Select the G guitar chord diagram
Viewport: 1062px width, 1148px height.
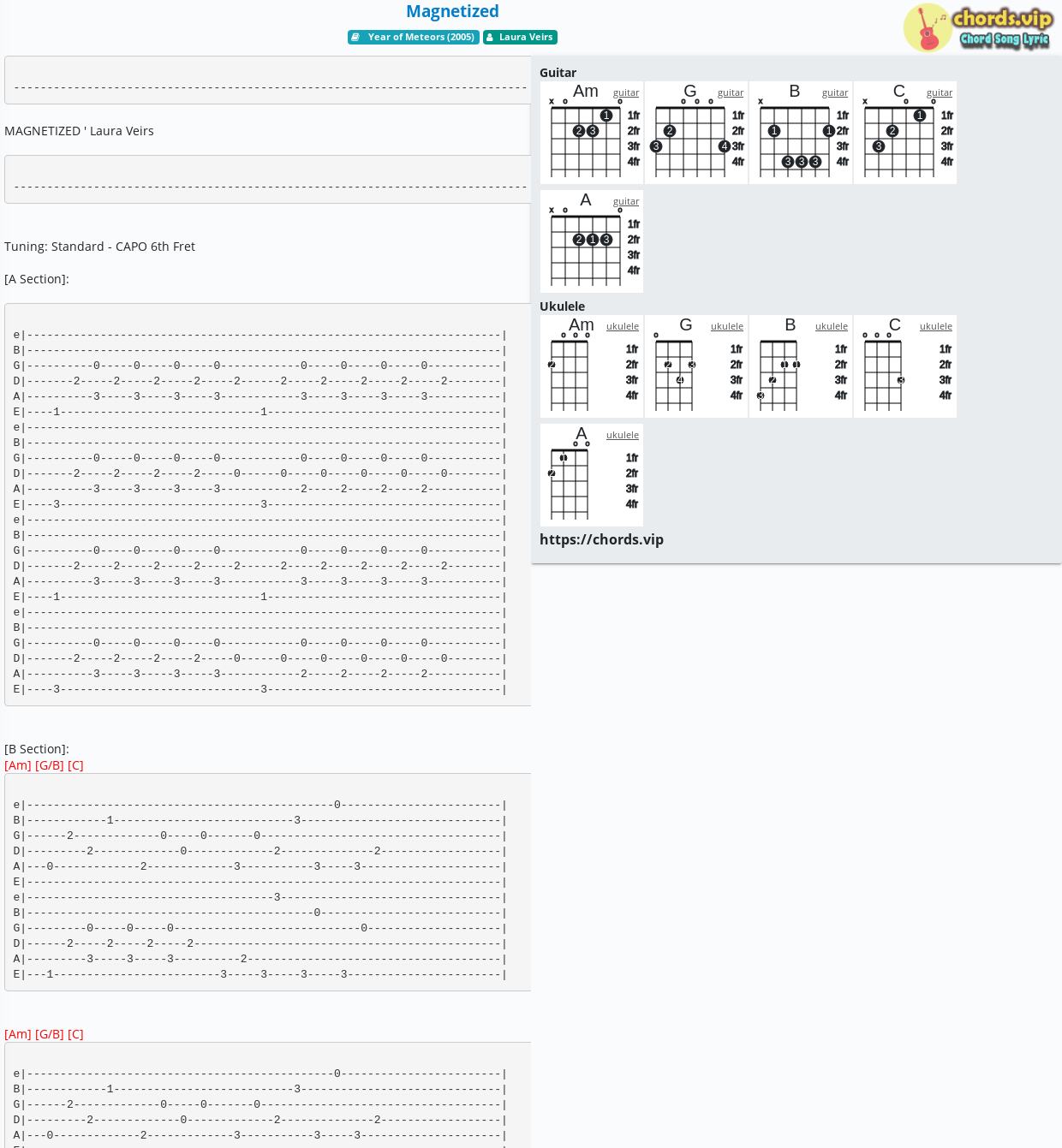coord(696,133)
